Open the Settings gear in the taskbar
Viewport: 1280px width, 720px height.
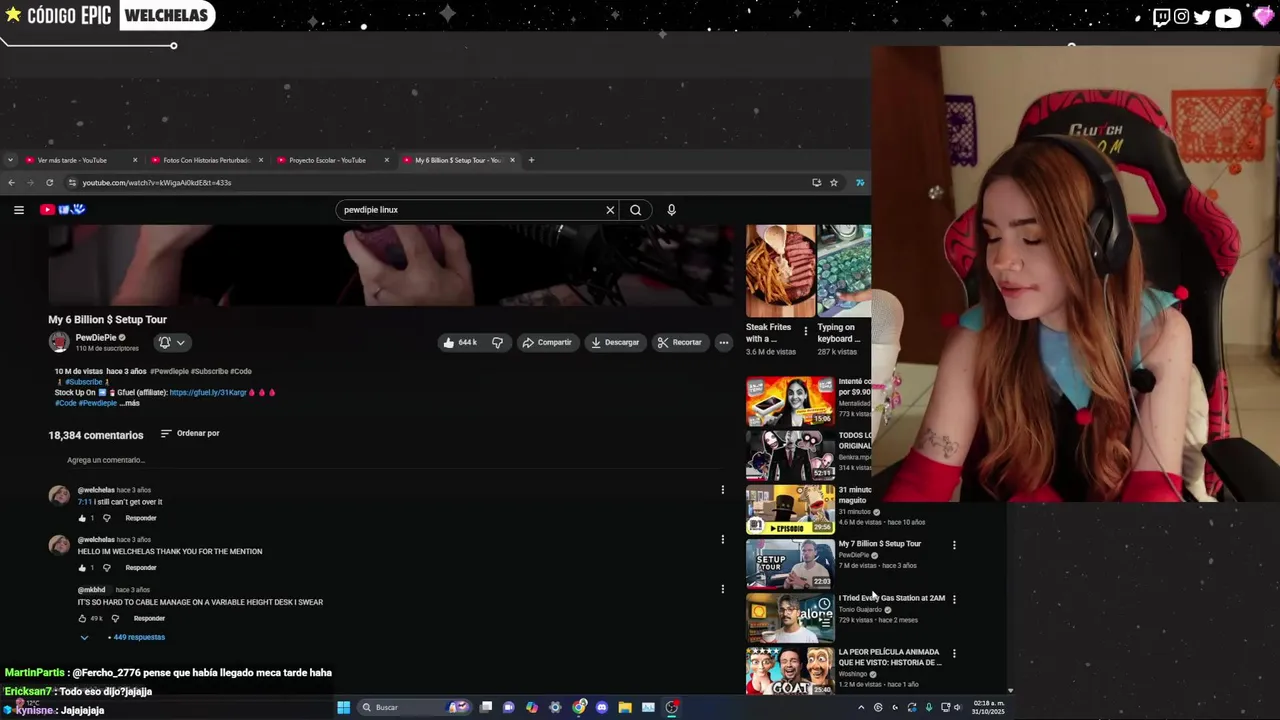[x=555, y=707]
